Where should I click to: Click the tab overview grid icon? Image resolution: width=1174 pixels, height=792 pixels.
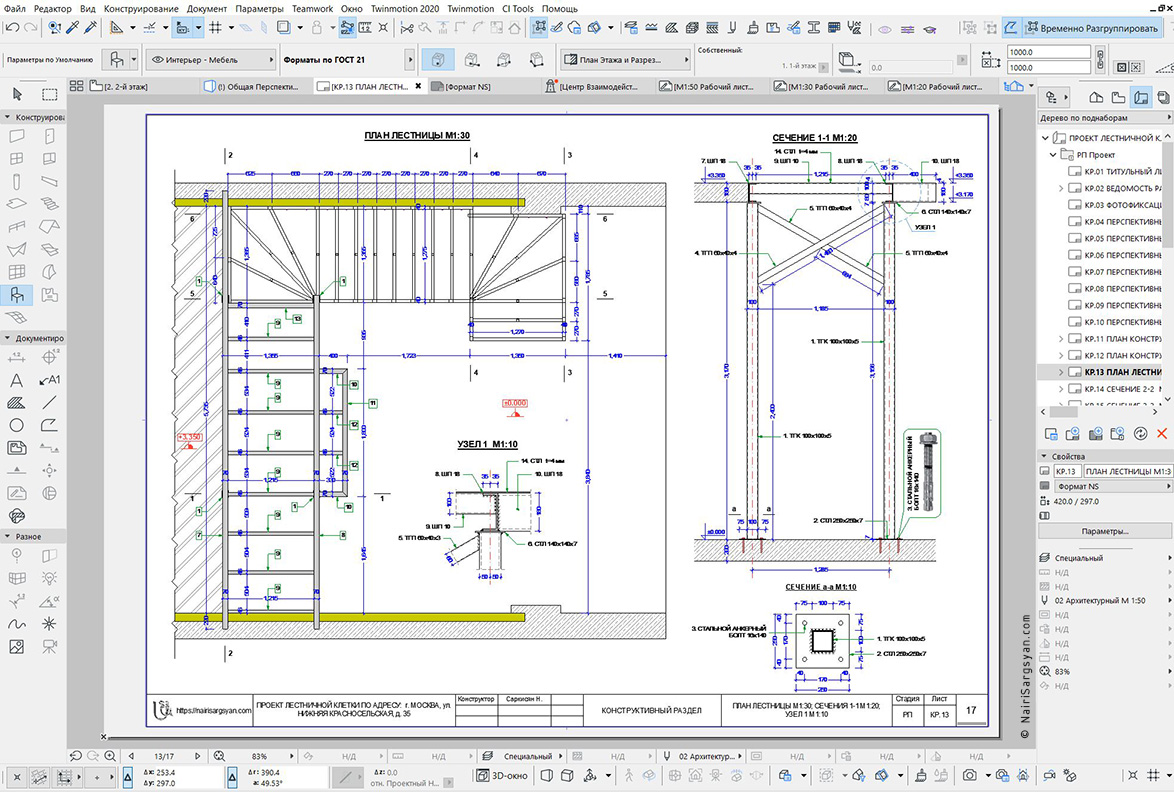point(76,86)
